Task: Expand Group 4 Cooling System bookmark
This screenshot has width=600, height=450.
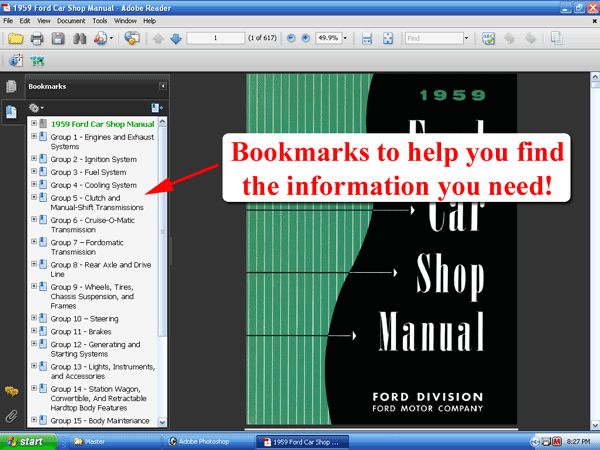Action: click(34, 184)
